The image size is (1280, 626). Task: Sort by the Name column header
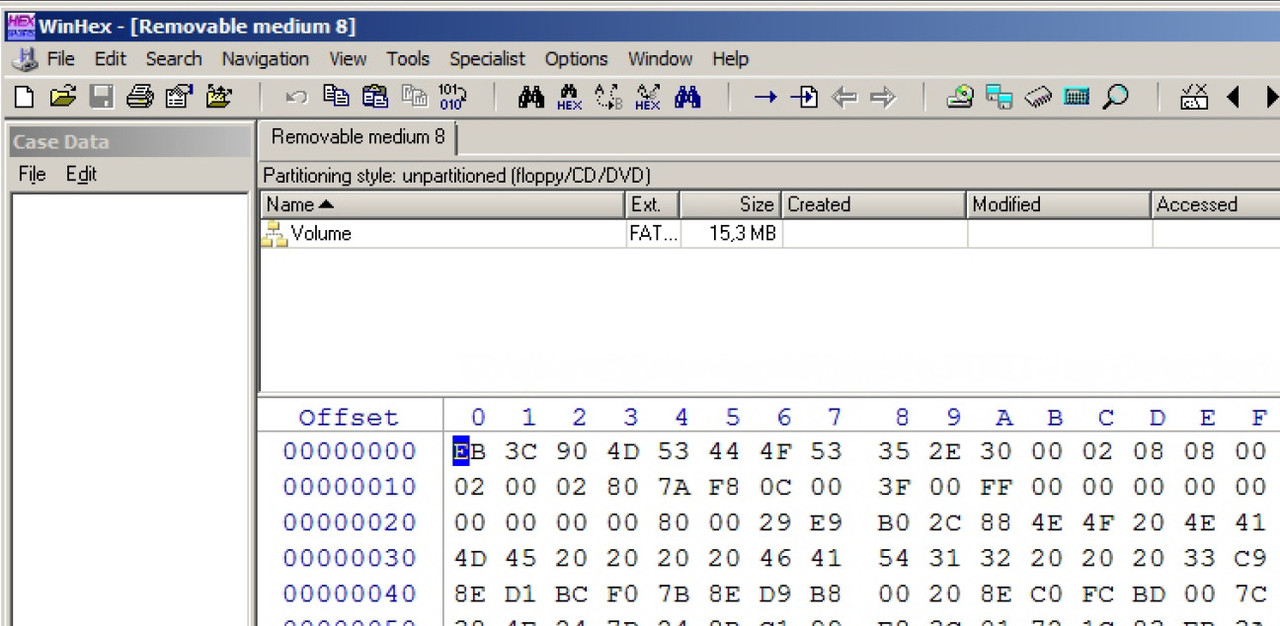click(x=442, y=205)
